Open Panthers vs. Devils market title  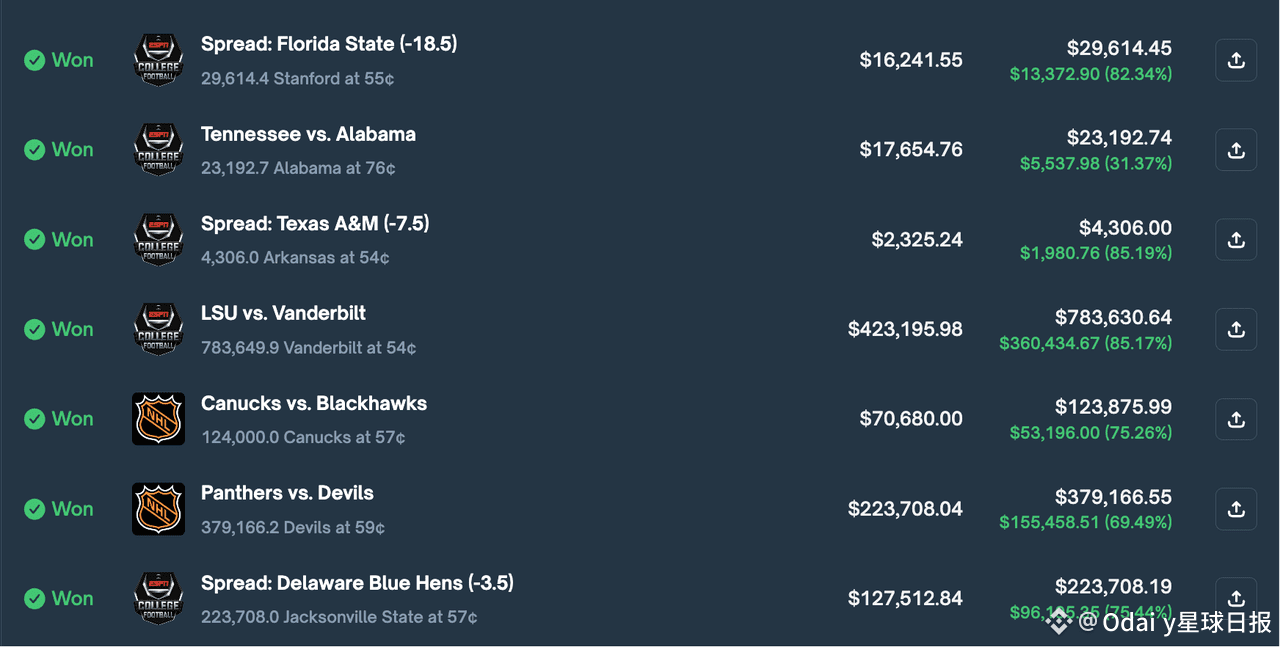(287, 493)
